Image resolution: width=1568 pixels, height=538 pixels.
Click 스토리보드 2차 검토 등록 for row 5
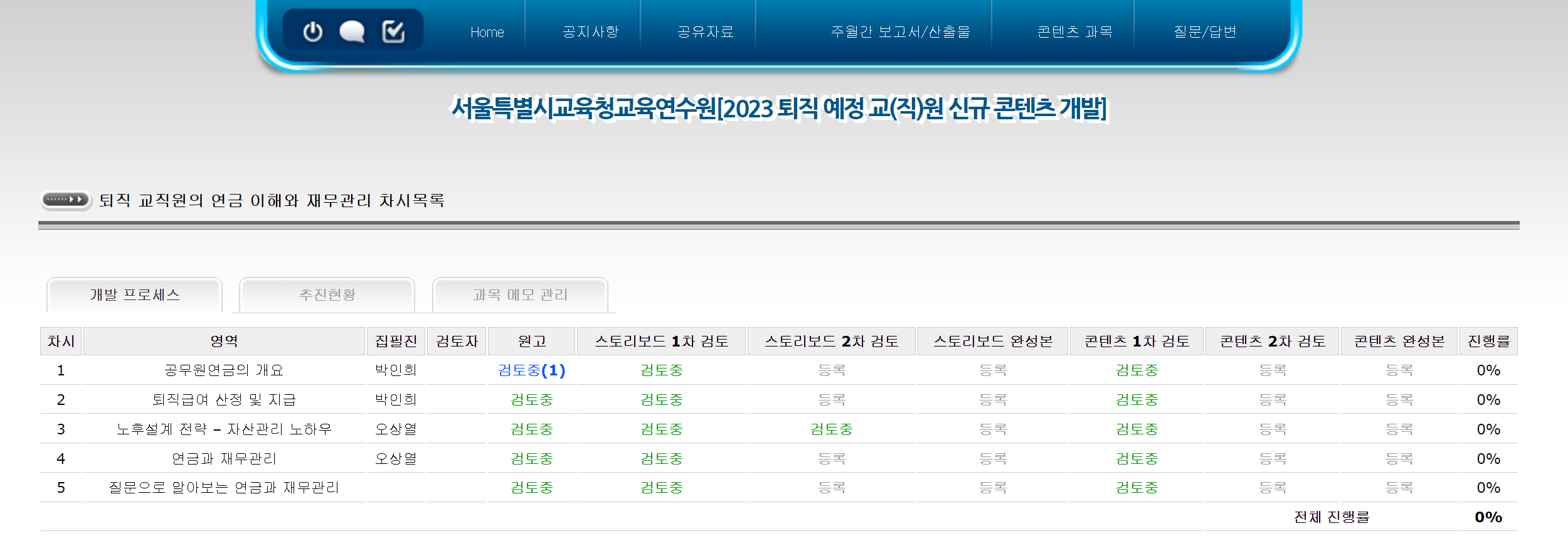pyautogui.click(x=832, y=488)
